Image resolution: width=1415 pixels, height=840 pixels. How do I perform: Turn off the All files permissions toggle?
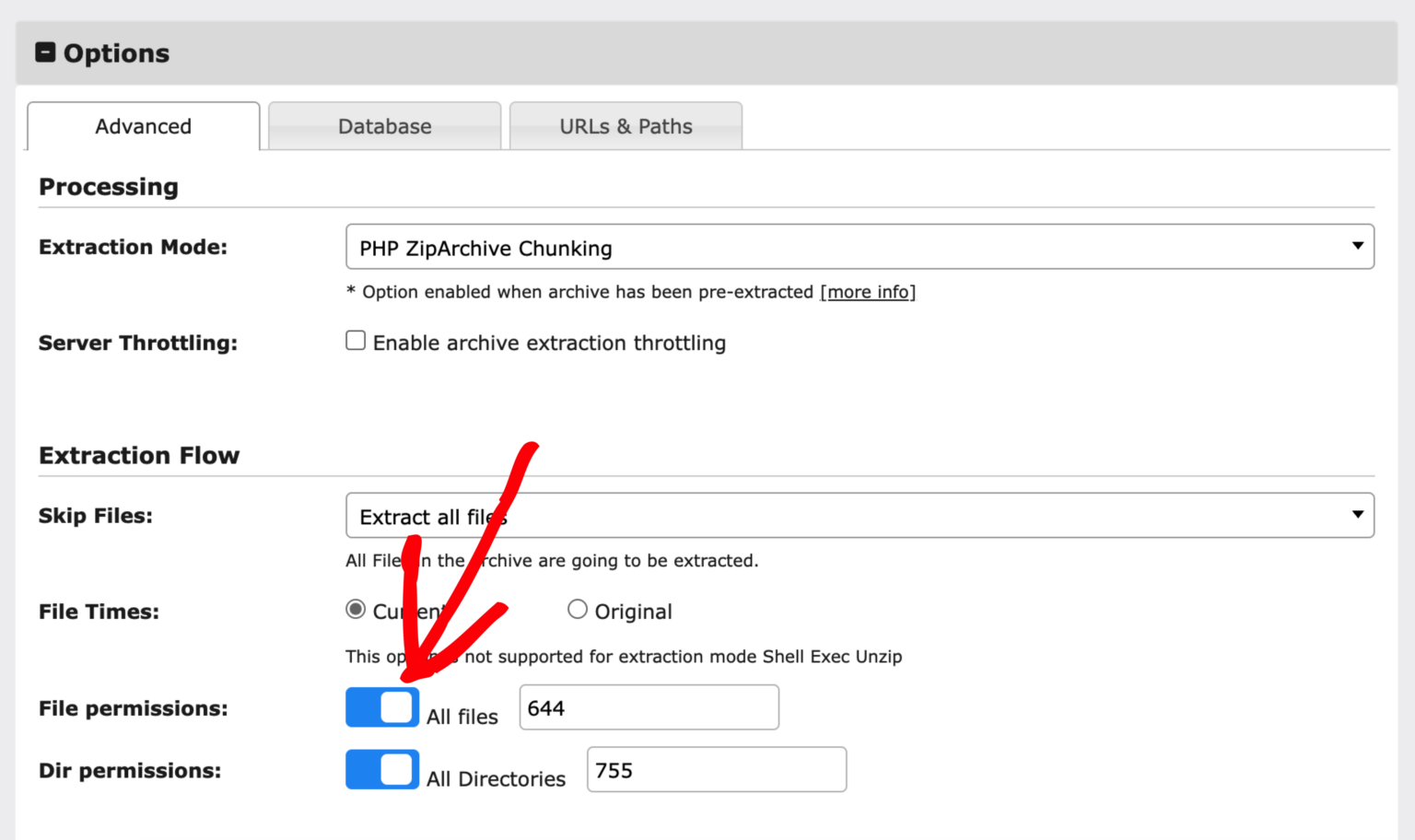point(381,706)
